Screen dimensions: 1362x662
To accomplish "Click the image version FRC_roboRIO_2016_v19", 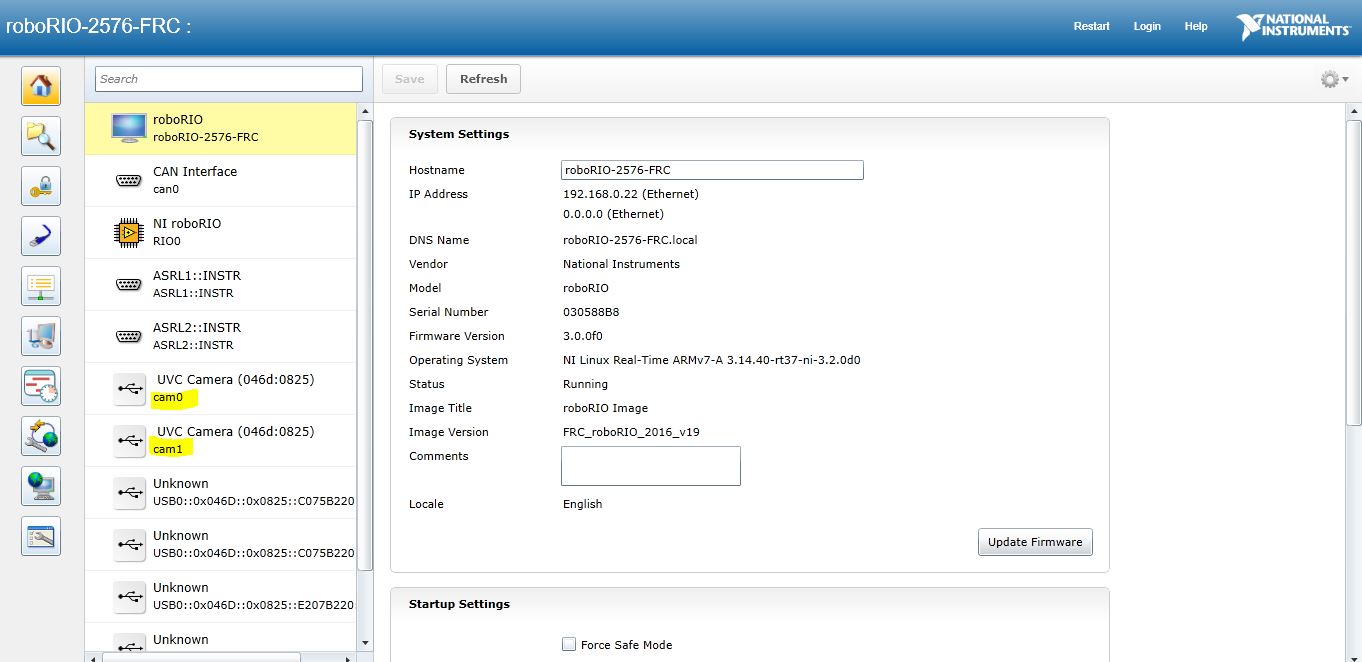I will click(631, 432).
